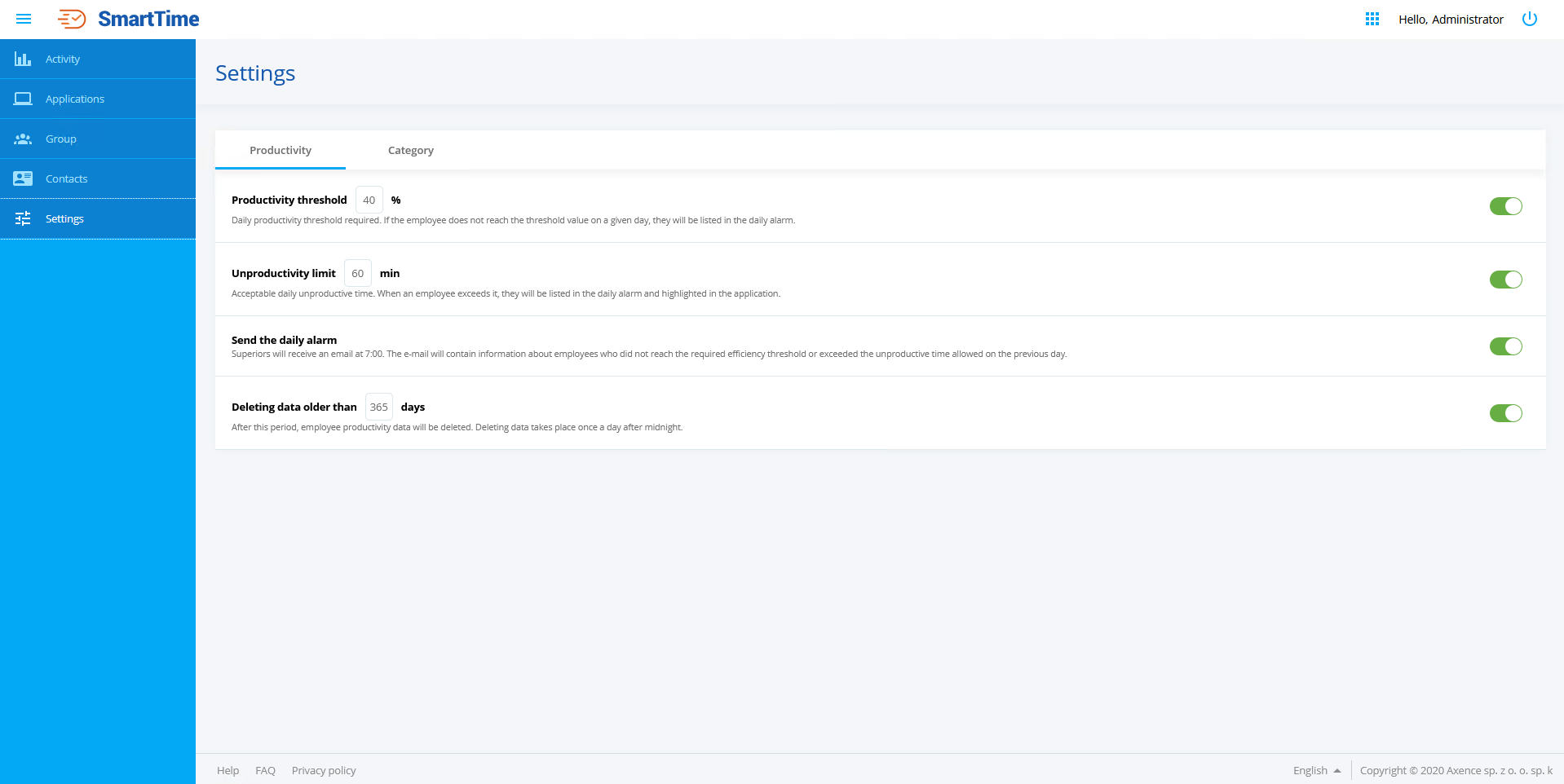The width and height of the screenshot is (1564, 784).
Task: Open Applications via the laptop icon
Action: pyautogui.click(x=23, y=99)
